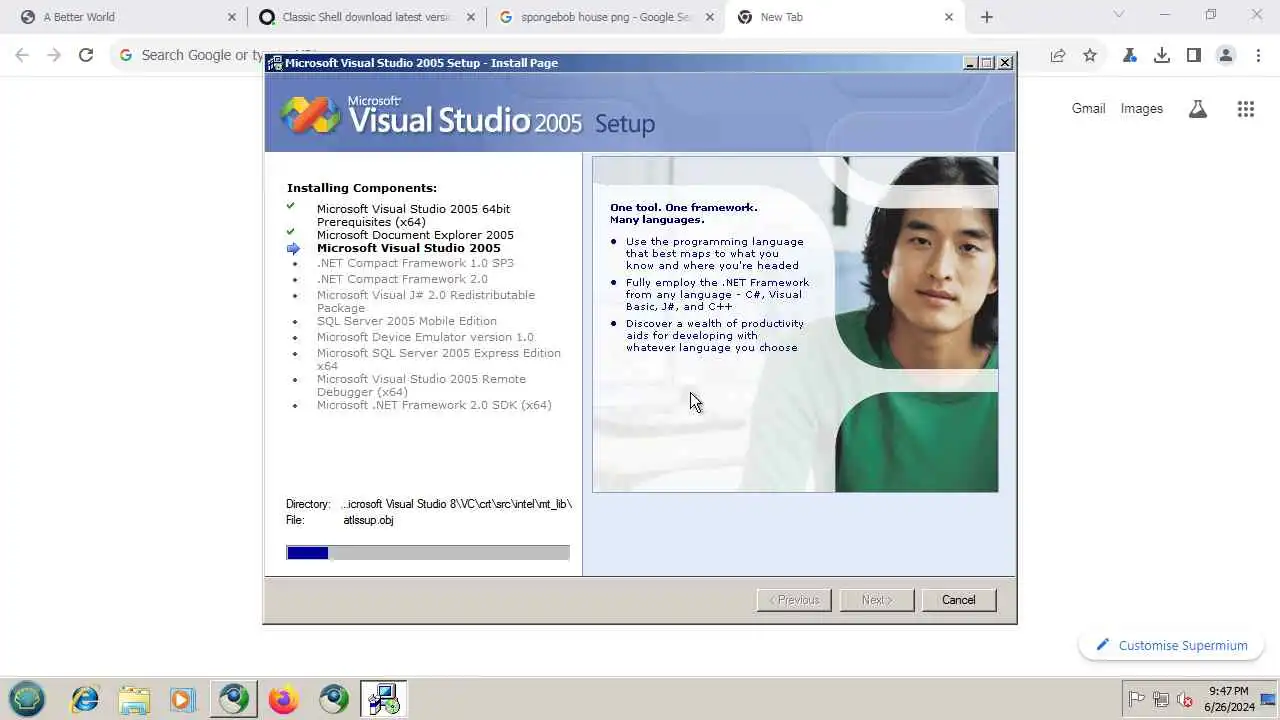Launch Internet Explorer from the taskbar

tap(85, 699)
